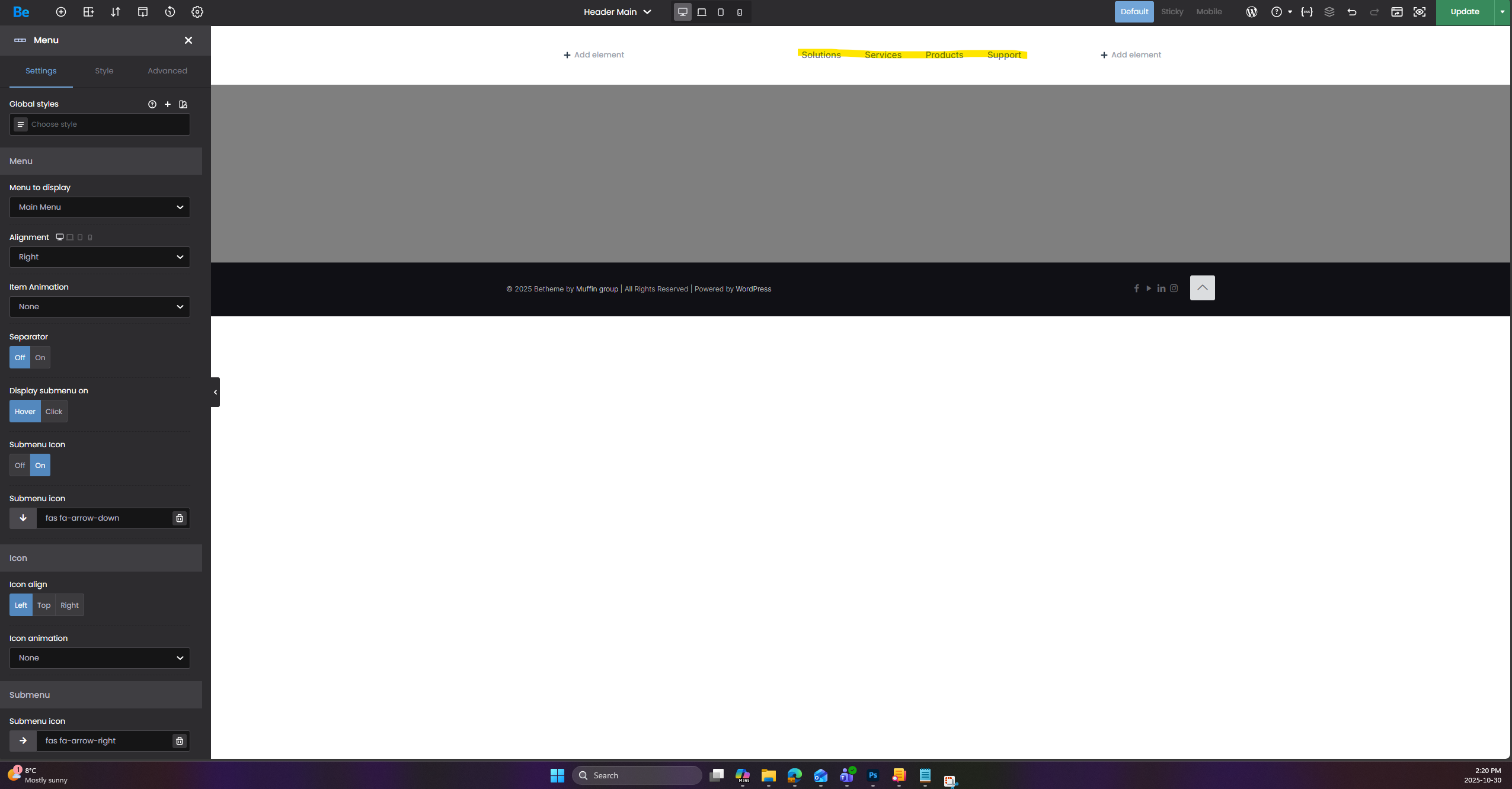Open the Menu to display dropdown

pos(100,207)
